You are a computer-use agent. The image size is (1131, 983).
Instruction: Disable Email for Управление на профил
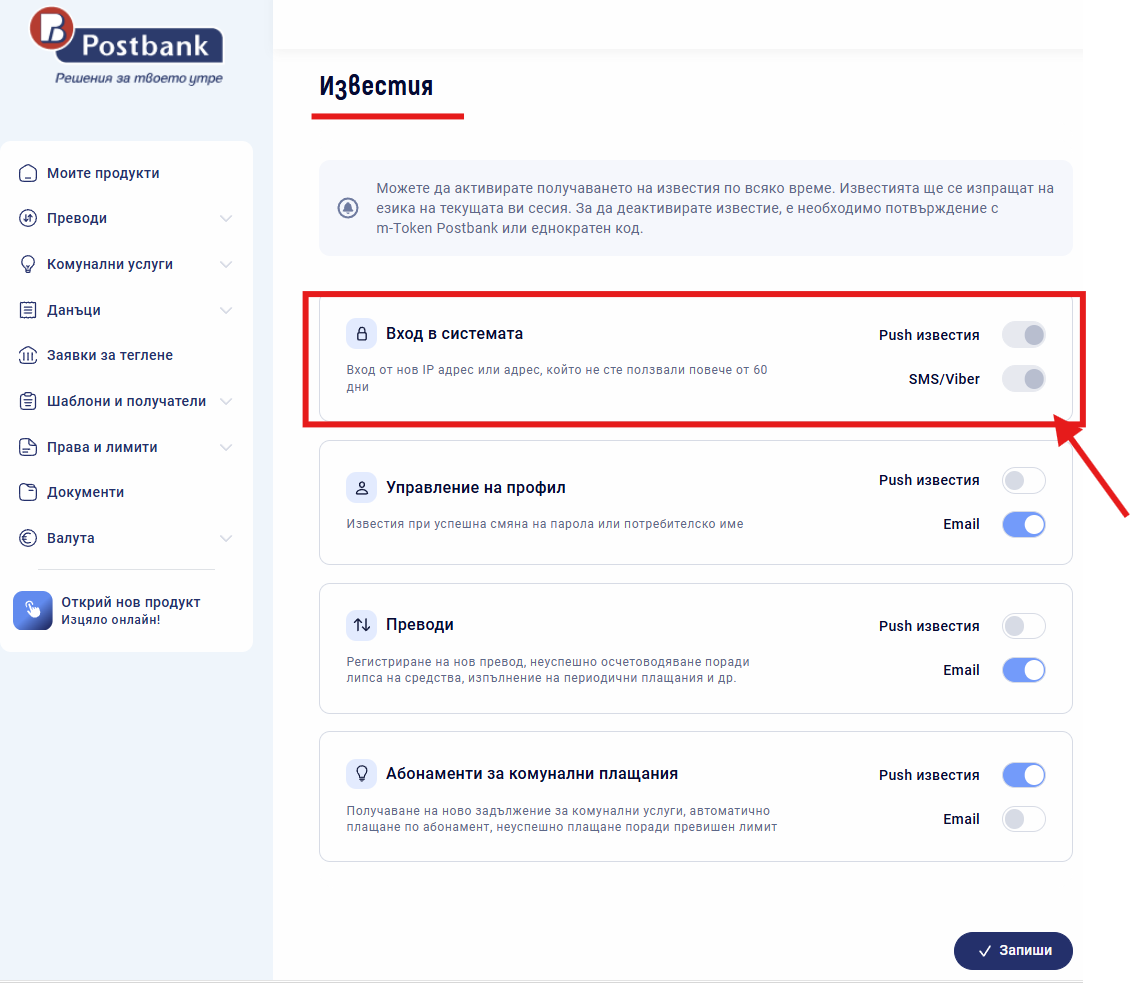(x=1023, y=524)
